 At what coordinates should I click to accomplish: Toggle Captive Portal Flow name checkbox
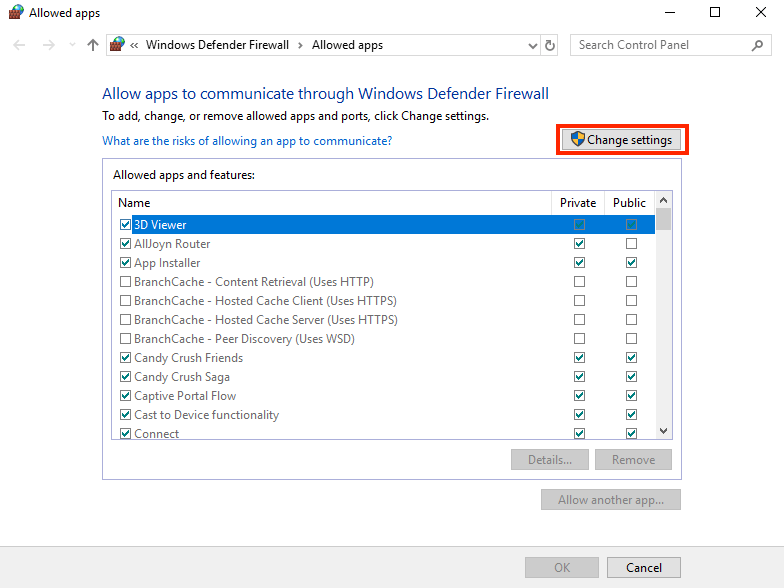point(126,396)
